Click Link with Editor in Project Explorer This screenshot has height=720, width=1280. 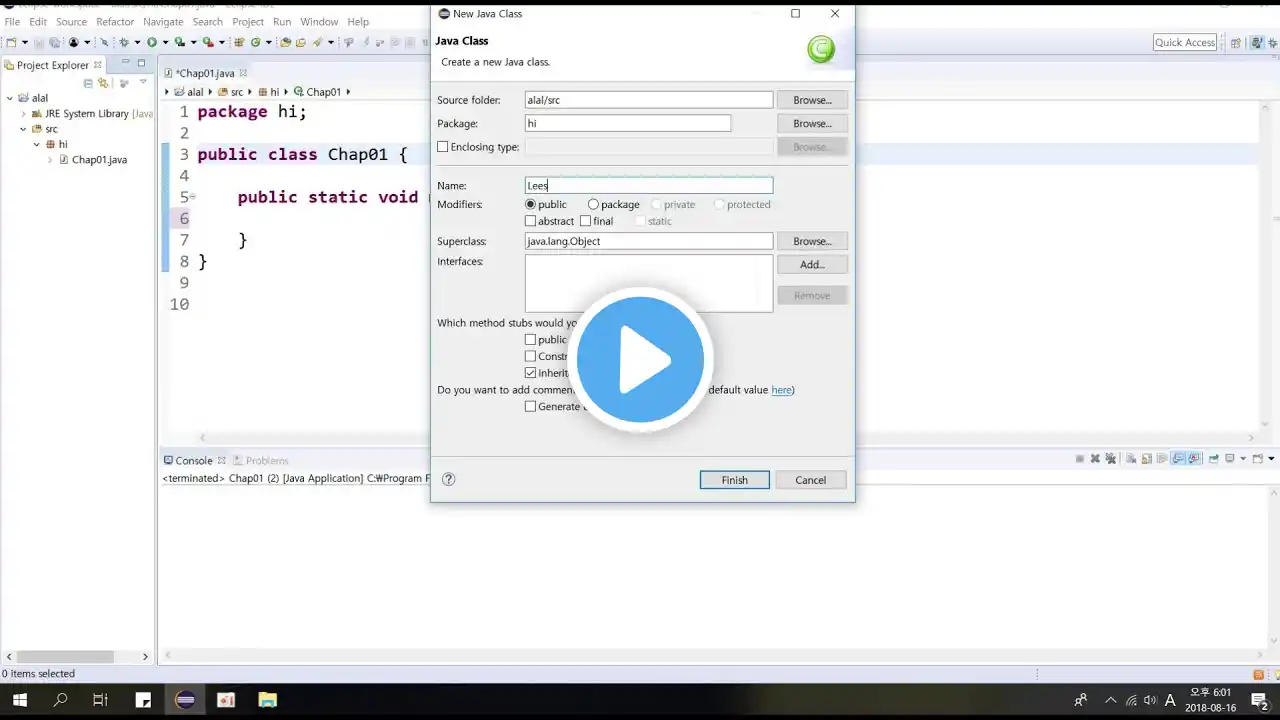tap(102, 83)
